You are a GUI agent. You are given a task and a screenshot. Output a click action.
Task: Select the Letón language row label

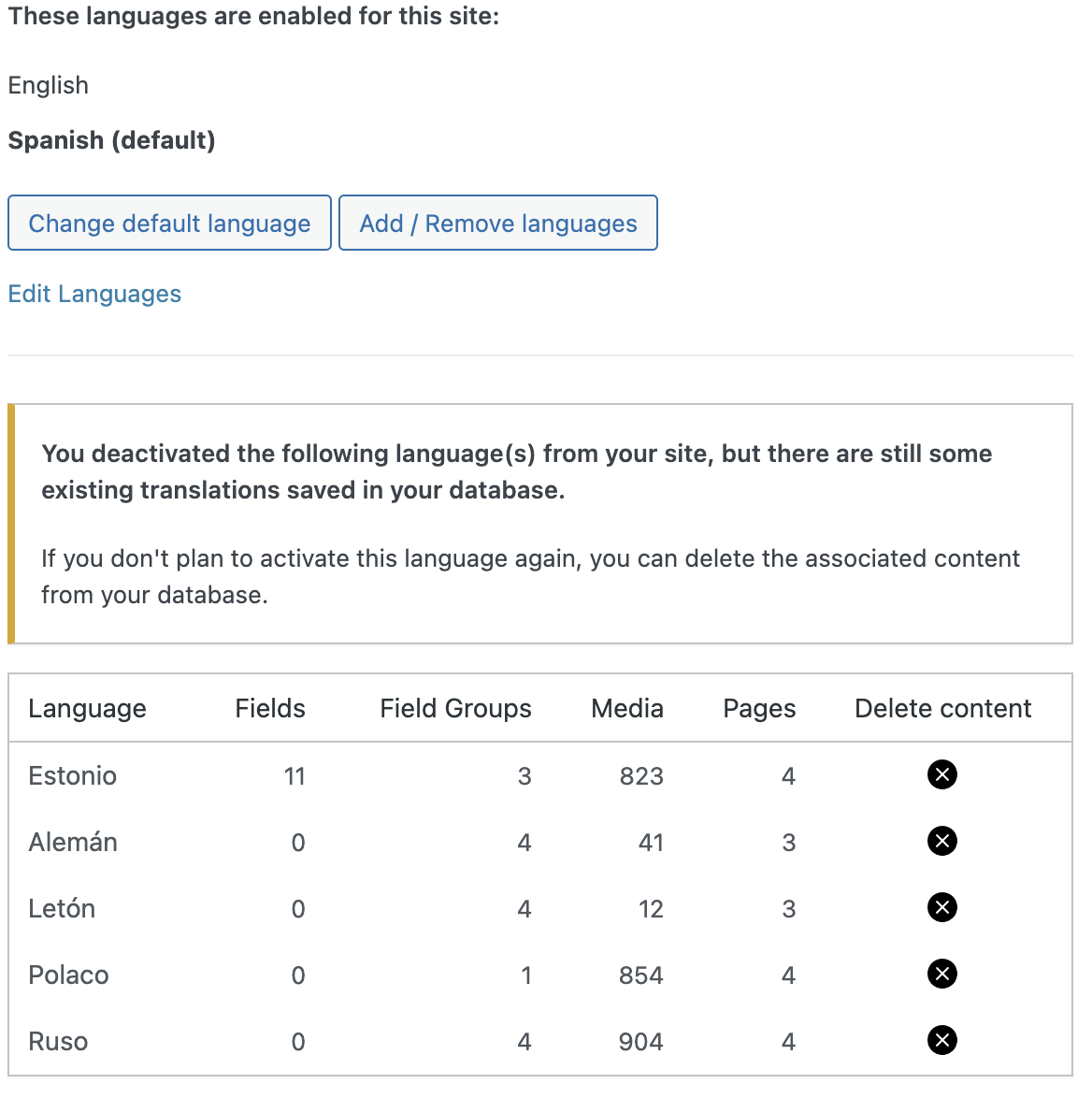62,908
